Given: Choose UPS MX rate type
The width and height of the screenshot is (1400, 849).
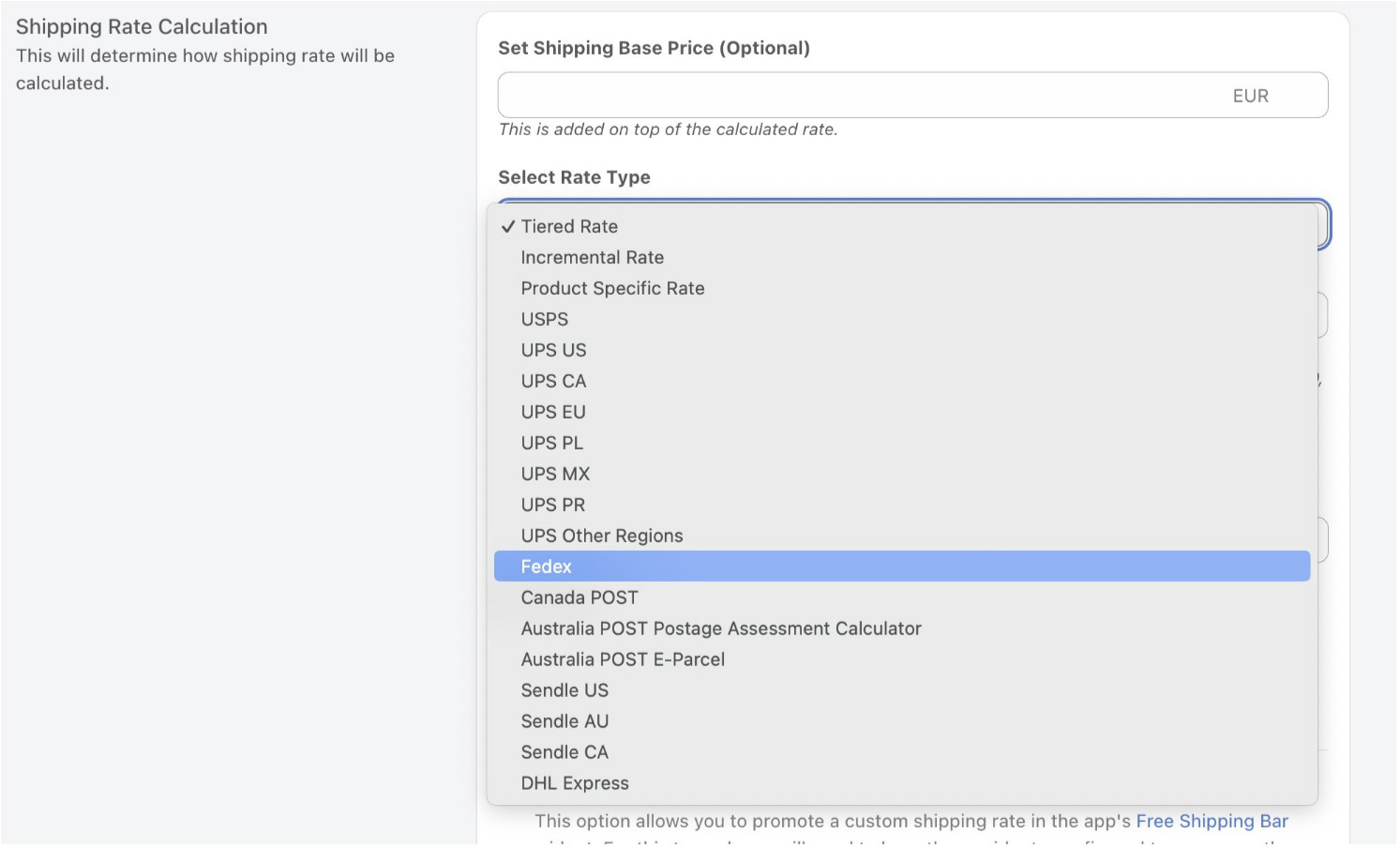Looking at the screenshot, I should (x=902, y=474).
